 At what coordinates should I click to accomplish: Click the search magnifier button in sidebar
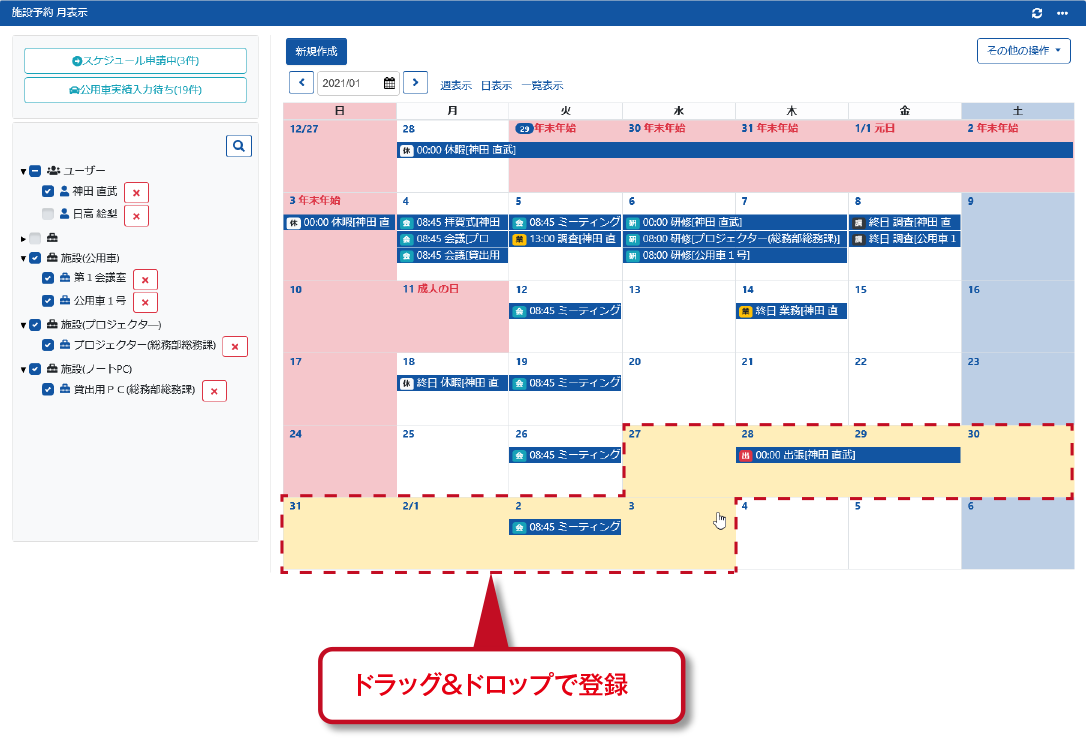point(238,146)
